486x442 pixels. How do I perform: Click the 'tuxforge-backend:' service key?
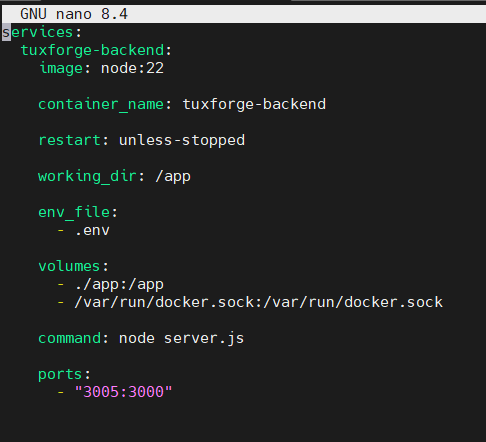click(96, 50)
